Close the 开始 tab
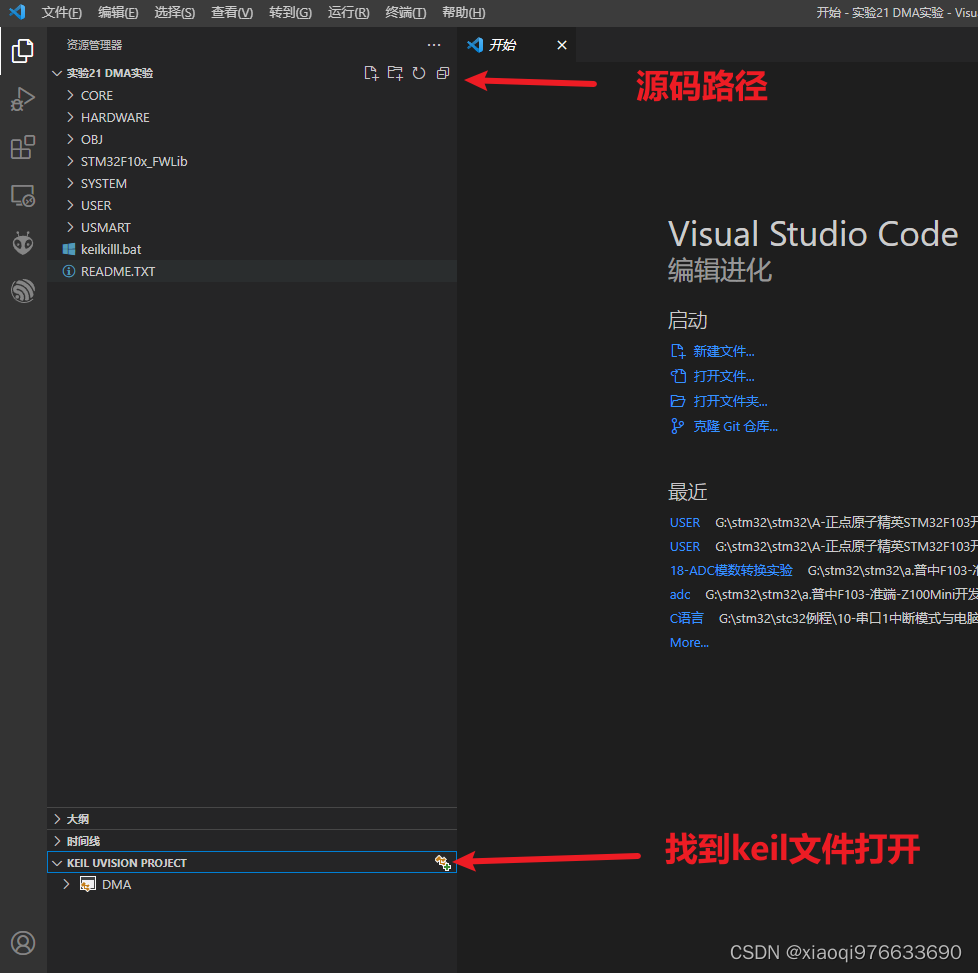Image resolution: width=978 pixels, height=973 pixels. (562, 45)
